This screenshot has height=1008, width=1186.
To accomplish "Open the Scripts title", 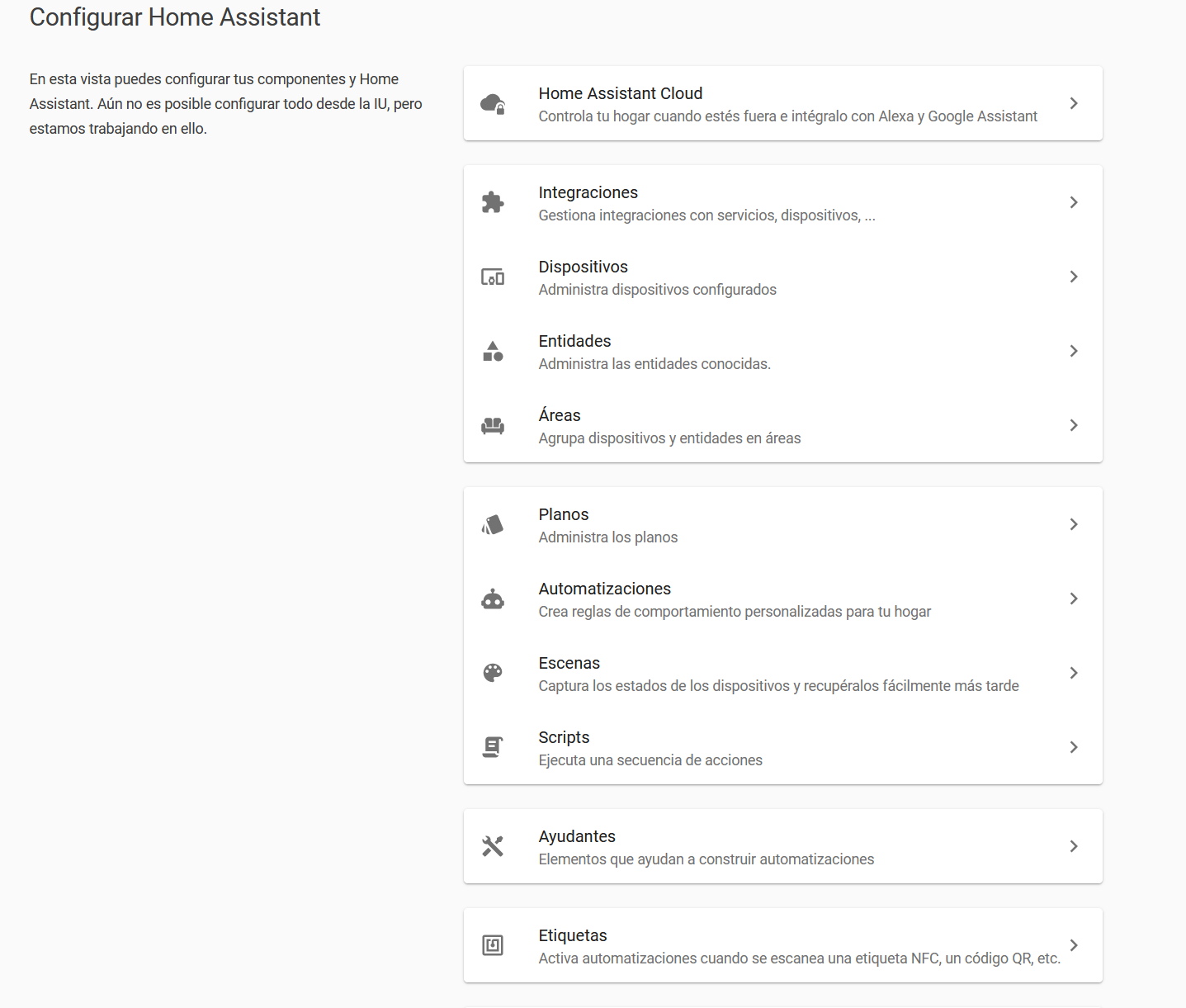I will pyautogui.click(x=565, y=738).
